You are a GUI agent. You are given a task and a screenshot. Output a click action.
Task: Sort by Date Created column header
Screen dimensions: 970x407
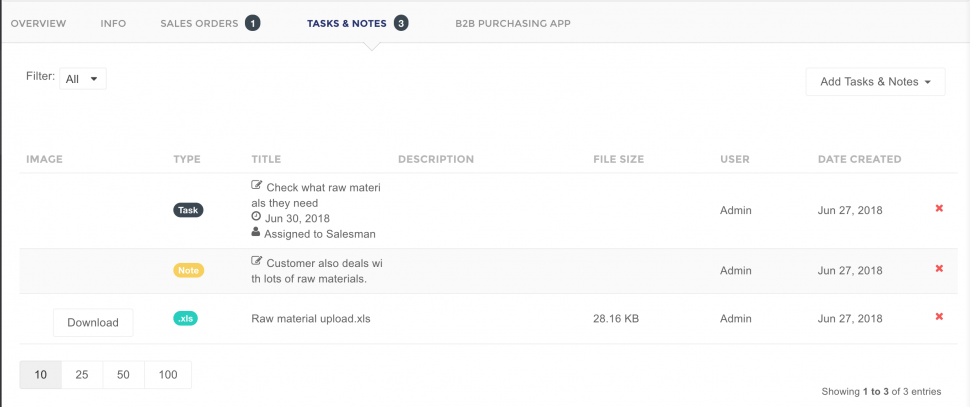pyautogui.click(x=859, y=159)
